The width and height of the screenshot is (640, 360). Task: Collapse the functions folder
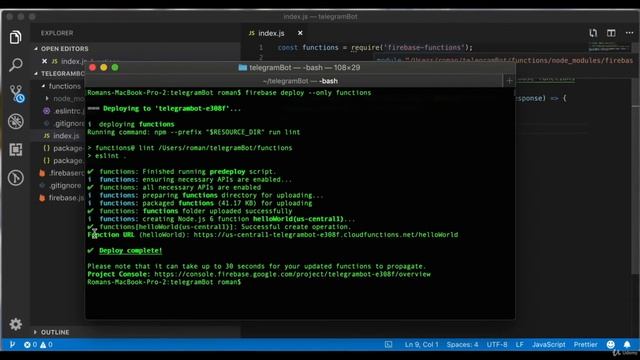pyautogui.click(x=44, y=86)
